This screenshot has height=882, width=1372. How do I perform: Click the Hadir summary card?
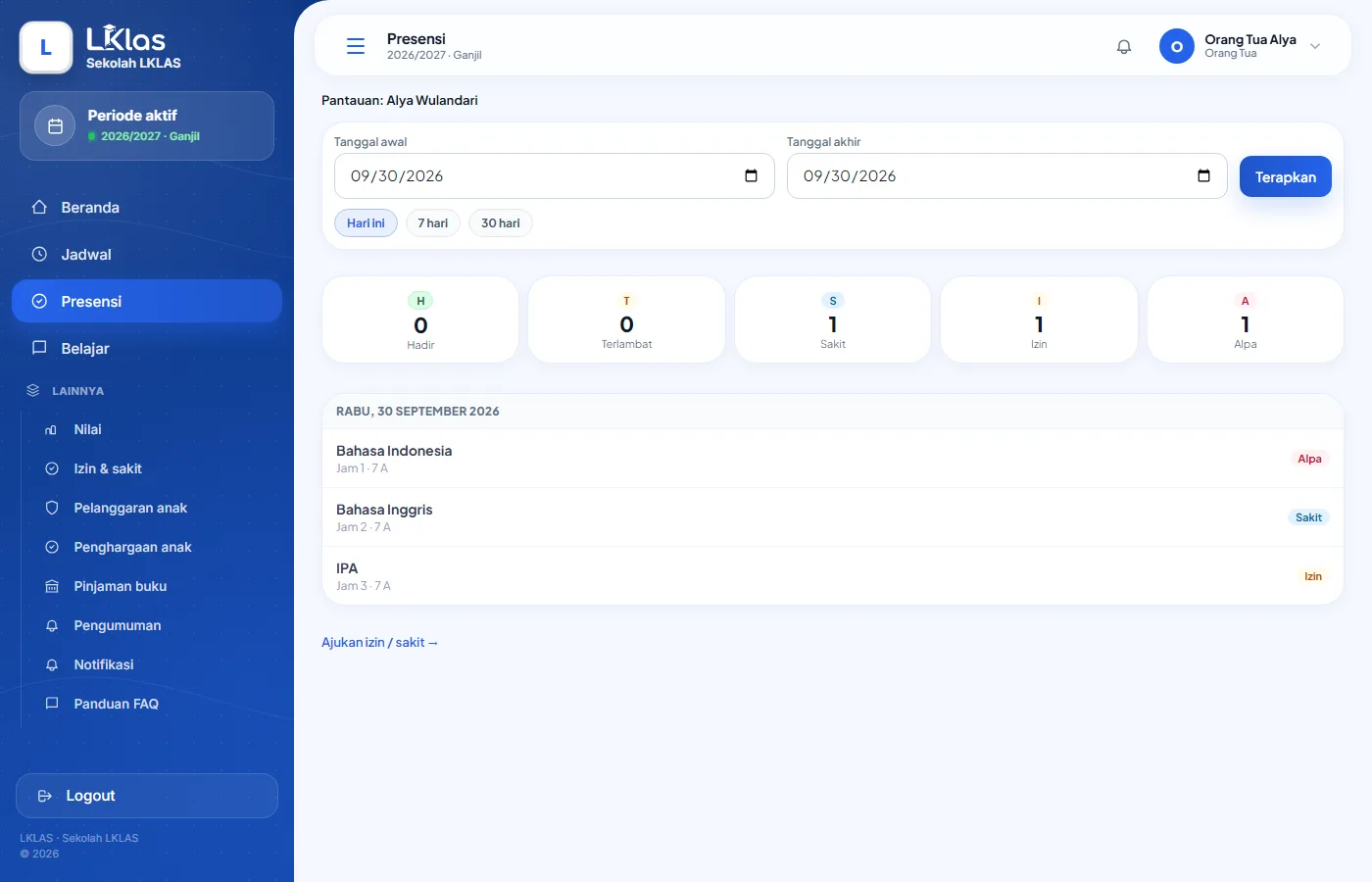420,319
